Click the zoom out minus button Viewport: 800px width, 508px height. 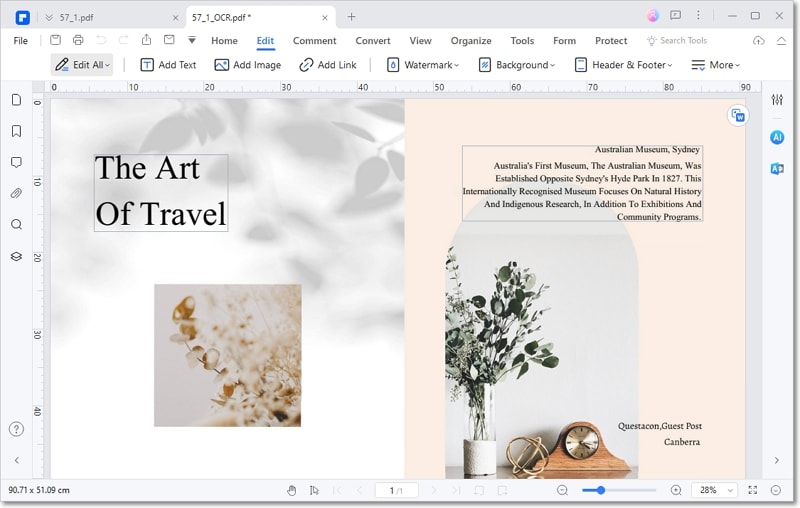pyautogui.click(x=562, y=491)
